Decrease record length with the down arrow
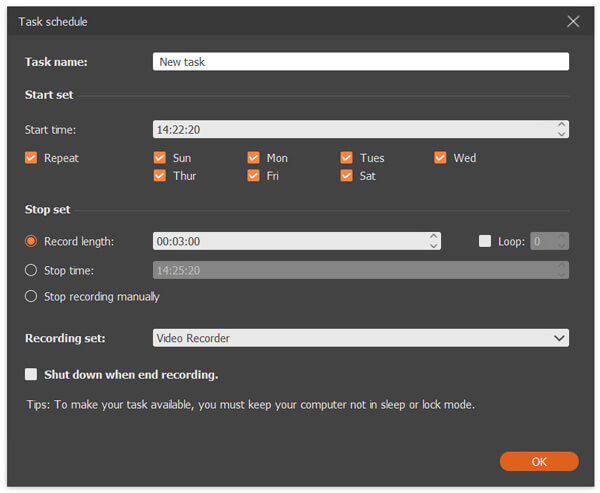This screenshot has width=600, height=493. click(433, 245)
